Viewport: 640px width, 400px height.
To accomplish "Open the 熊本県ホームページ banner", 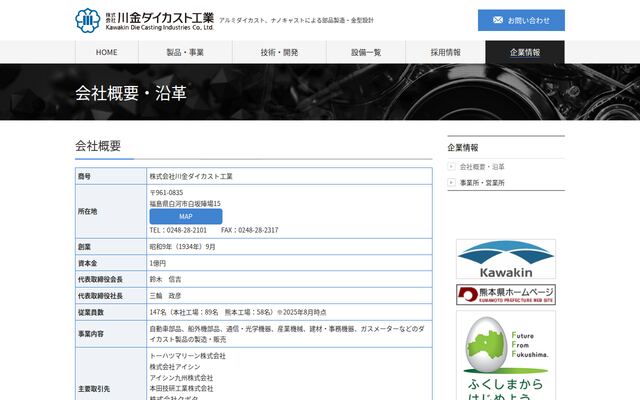I will [x=506, y=295].
